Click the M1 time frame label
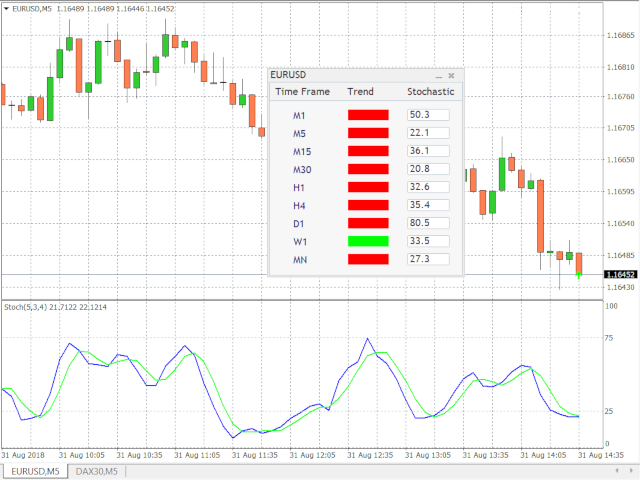640x480 pixels. pos(299,116)
